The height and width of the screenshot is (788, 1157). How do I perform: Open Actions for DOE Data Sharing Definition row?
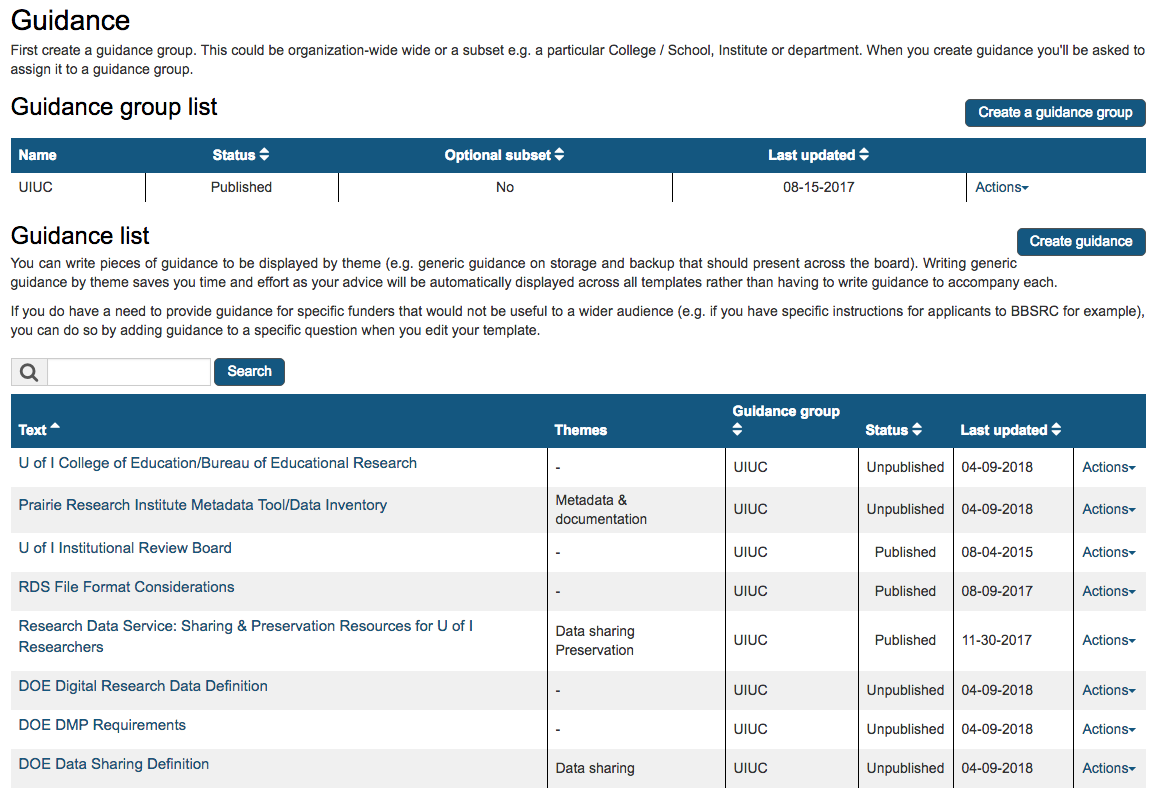[1107, 767]
